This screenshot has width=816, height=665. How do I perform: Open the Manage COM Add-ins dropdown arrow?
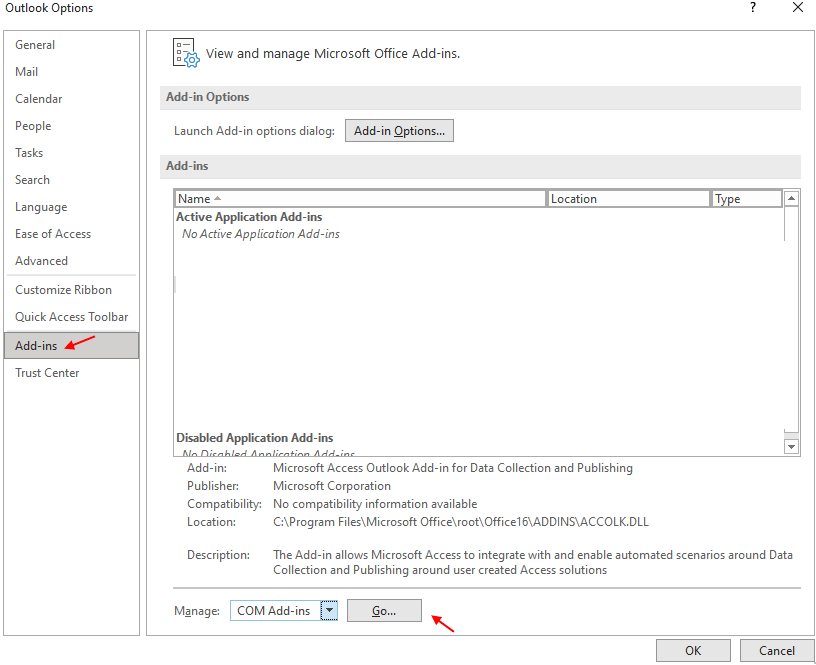tap(329, 610)
